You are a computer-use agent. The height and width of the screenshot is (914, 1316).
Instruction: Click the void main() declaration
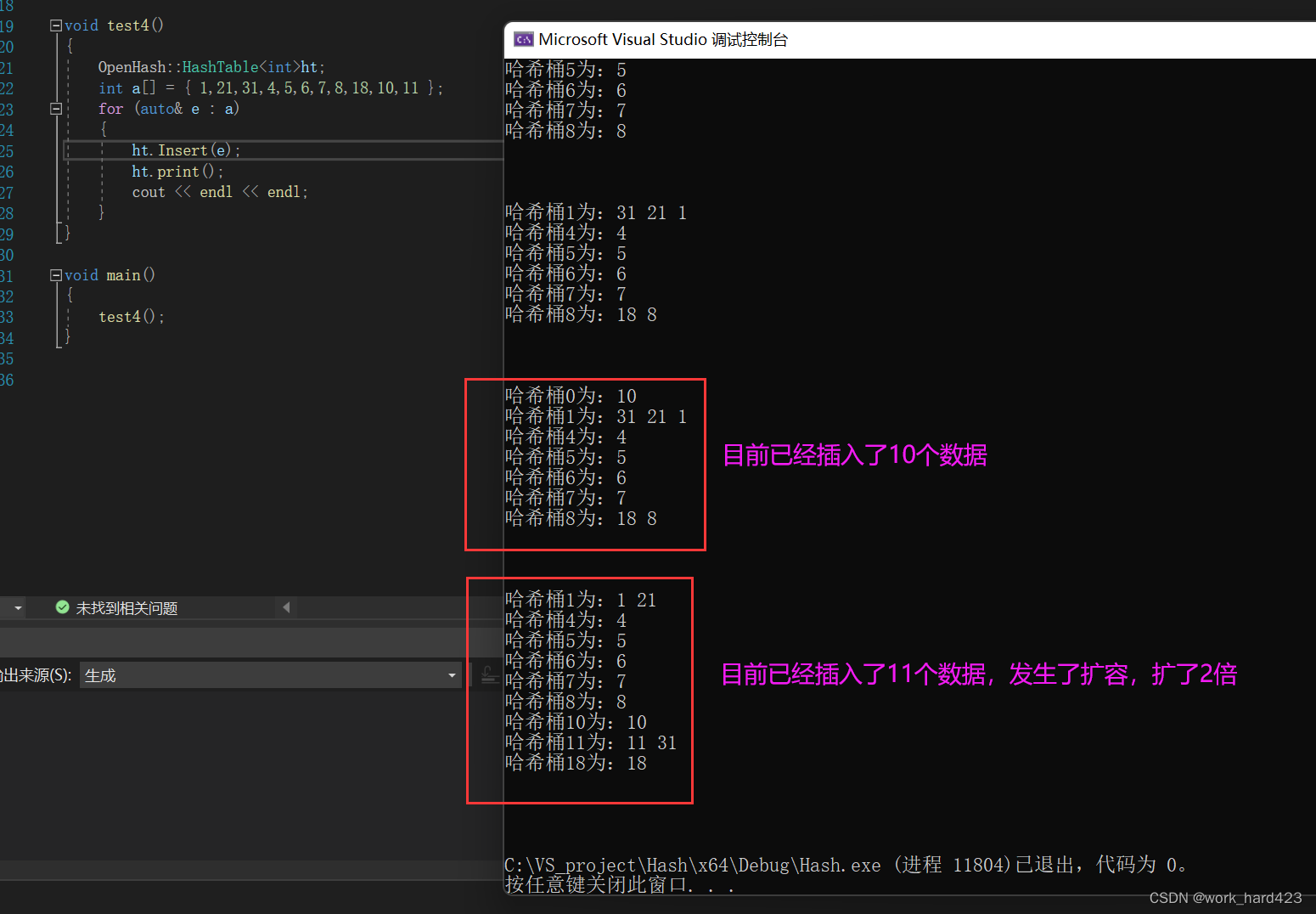pyautogui.click(x=110, y=275)
